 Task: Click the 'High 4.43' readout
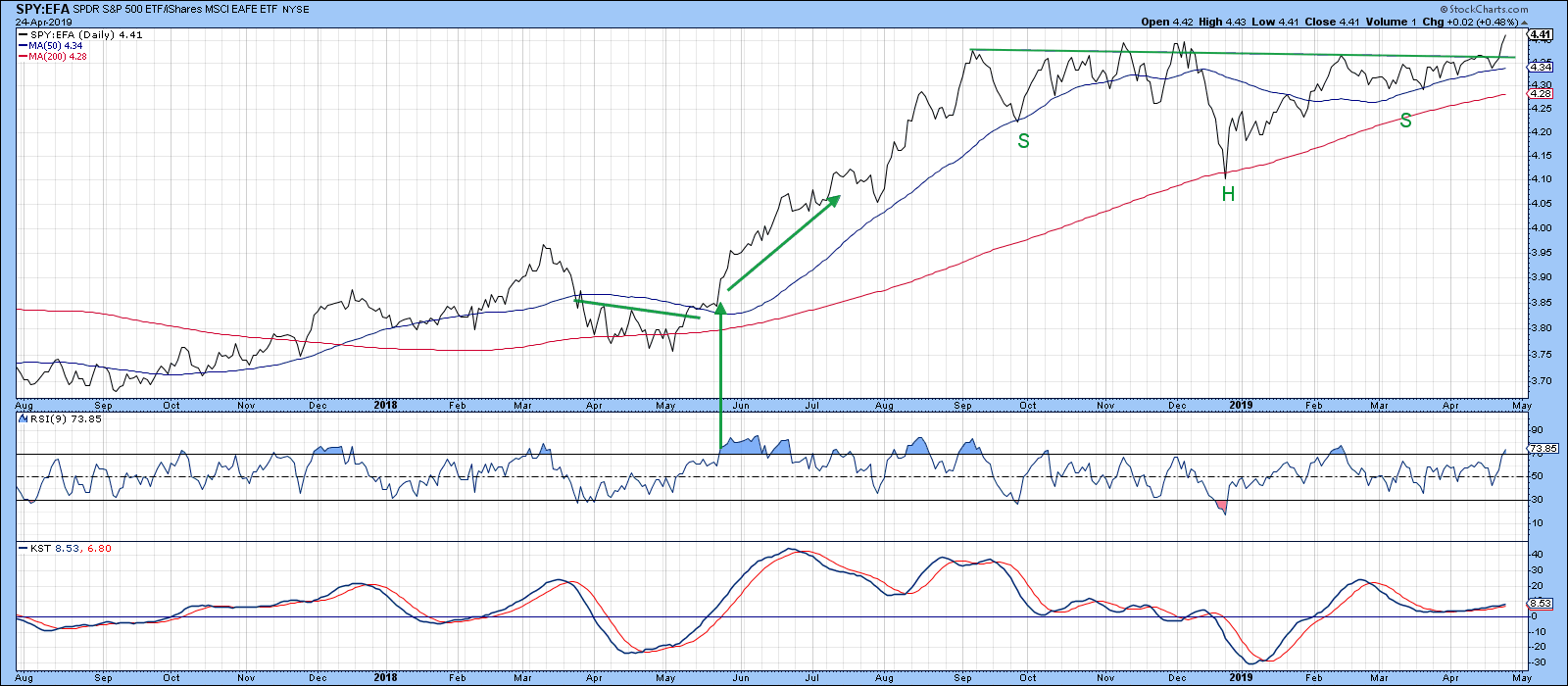[x=1222, y=22]
